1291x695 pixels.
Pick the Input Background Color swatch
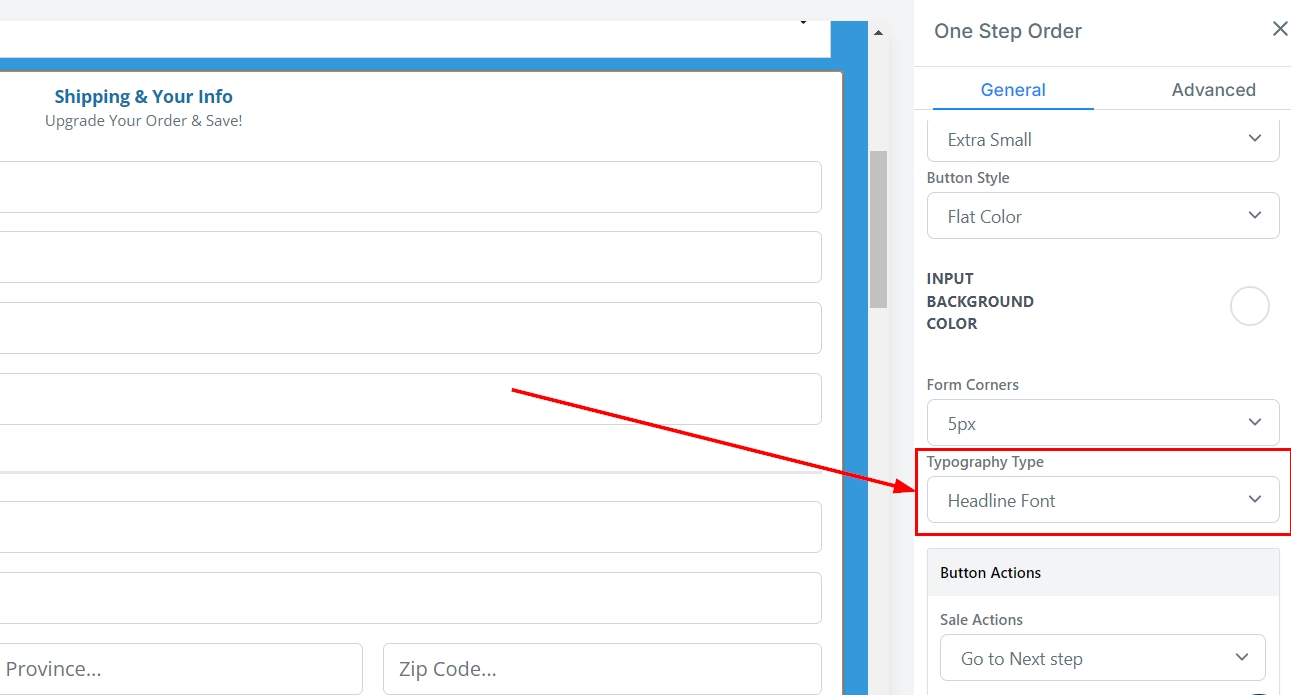(1249, 306)
